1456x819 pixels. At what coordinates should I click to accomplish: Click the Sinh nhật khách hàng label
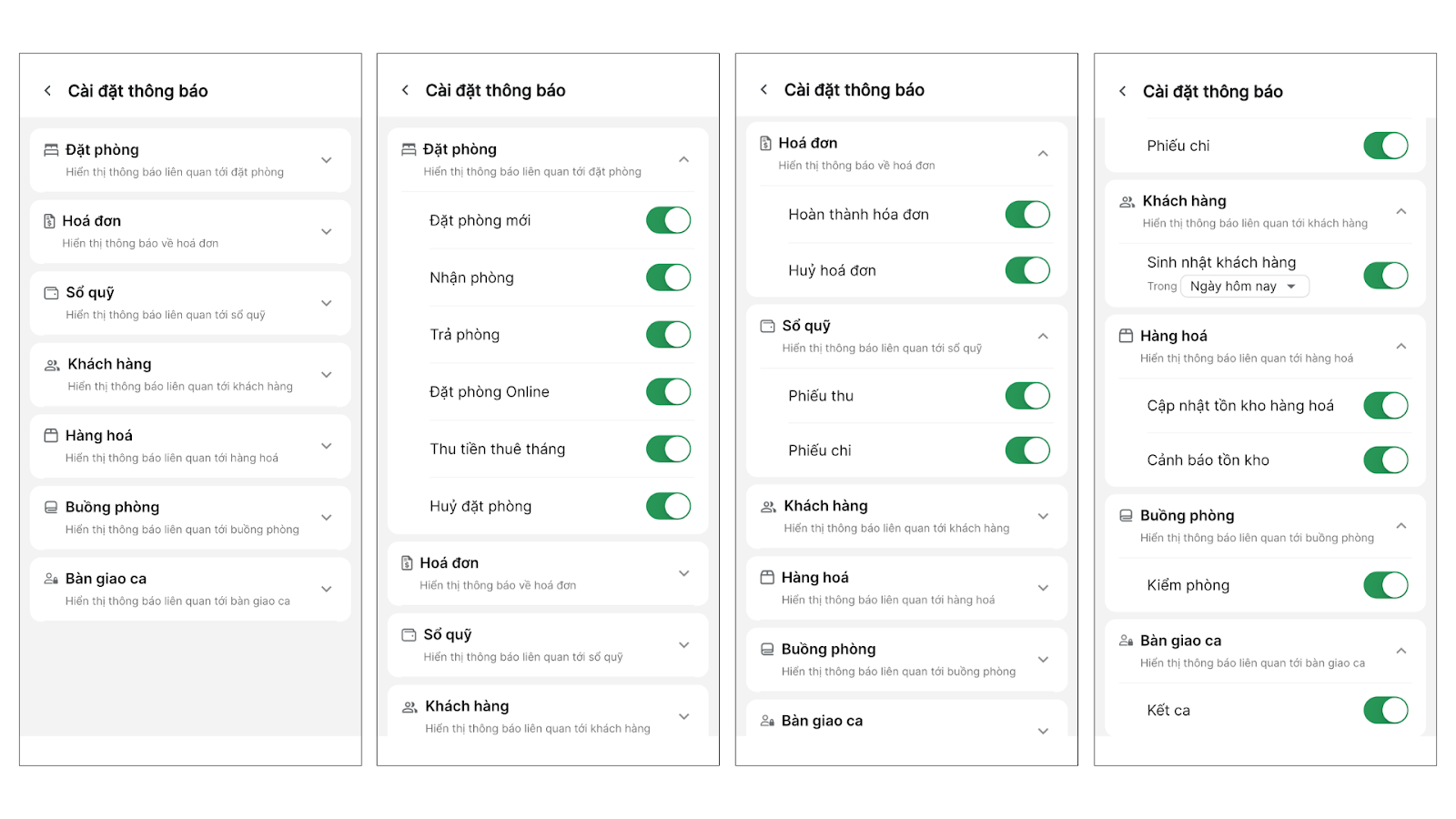click(x=1221, y=263)
